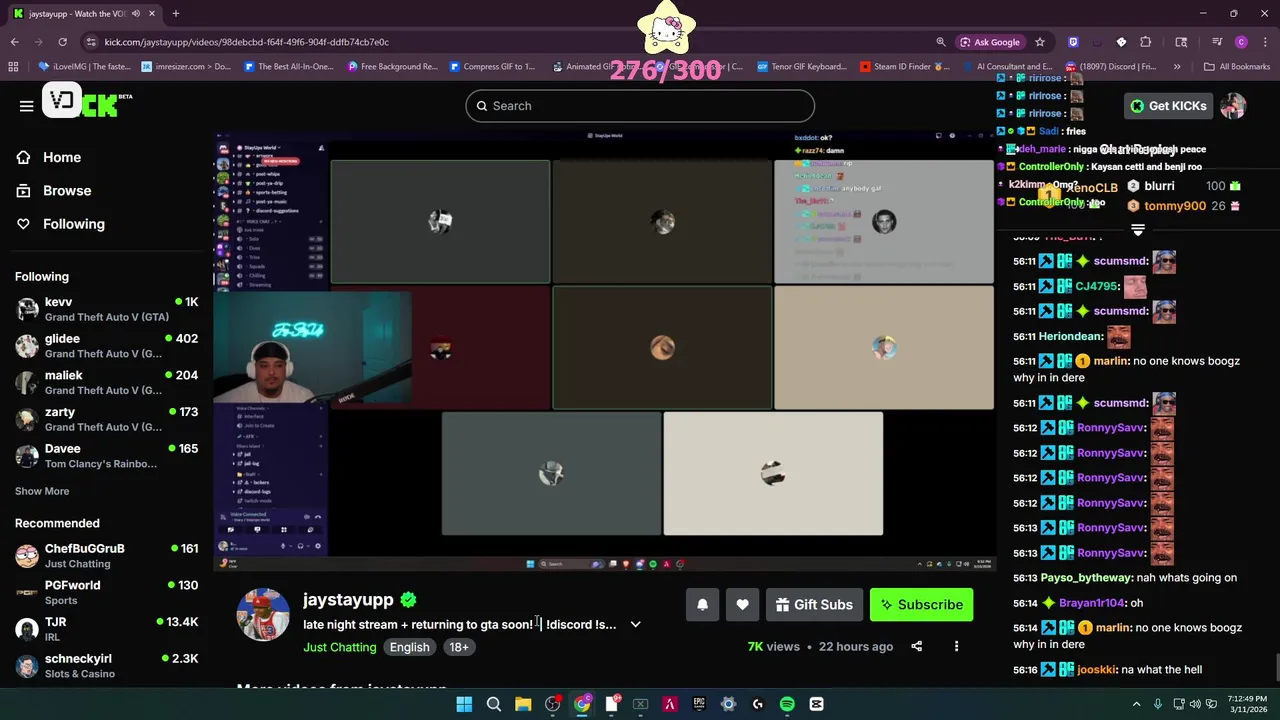1280x720 pixels.
Task: Click the 18+ tag
Action: point(459,647)
